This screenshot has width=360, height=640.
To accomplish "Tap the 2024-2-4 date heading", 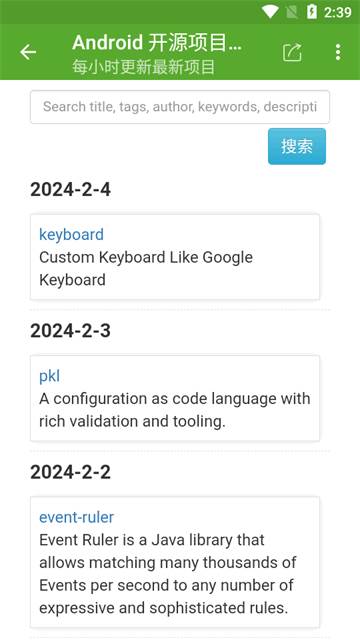I will click(70, 189).
